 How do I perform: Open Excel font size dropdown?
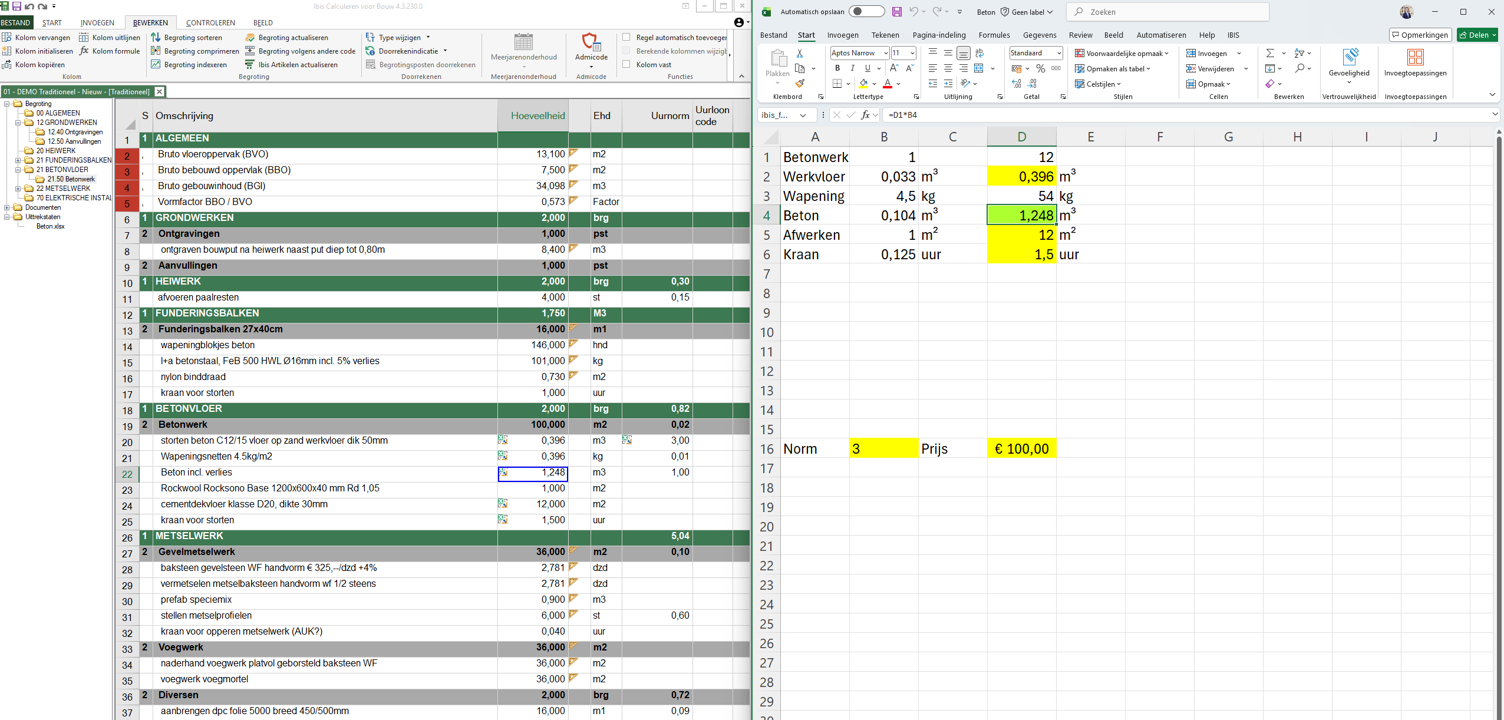pos(912,53)
